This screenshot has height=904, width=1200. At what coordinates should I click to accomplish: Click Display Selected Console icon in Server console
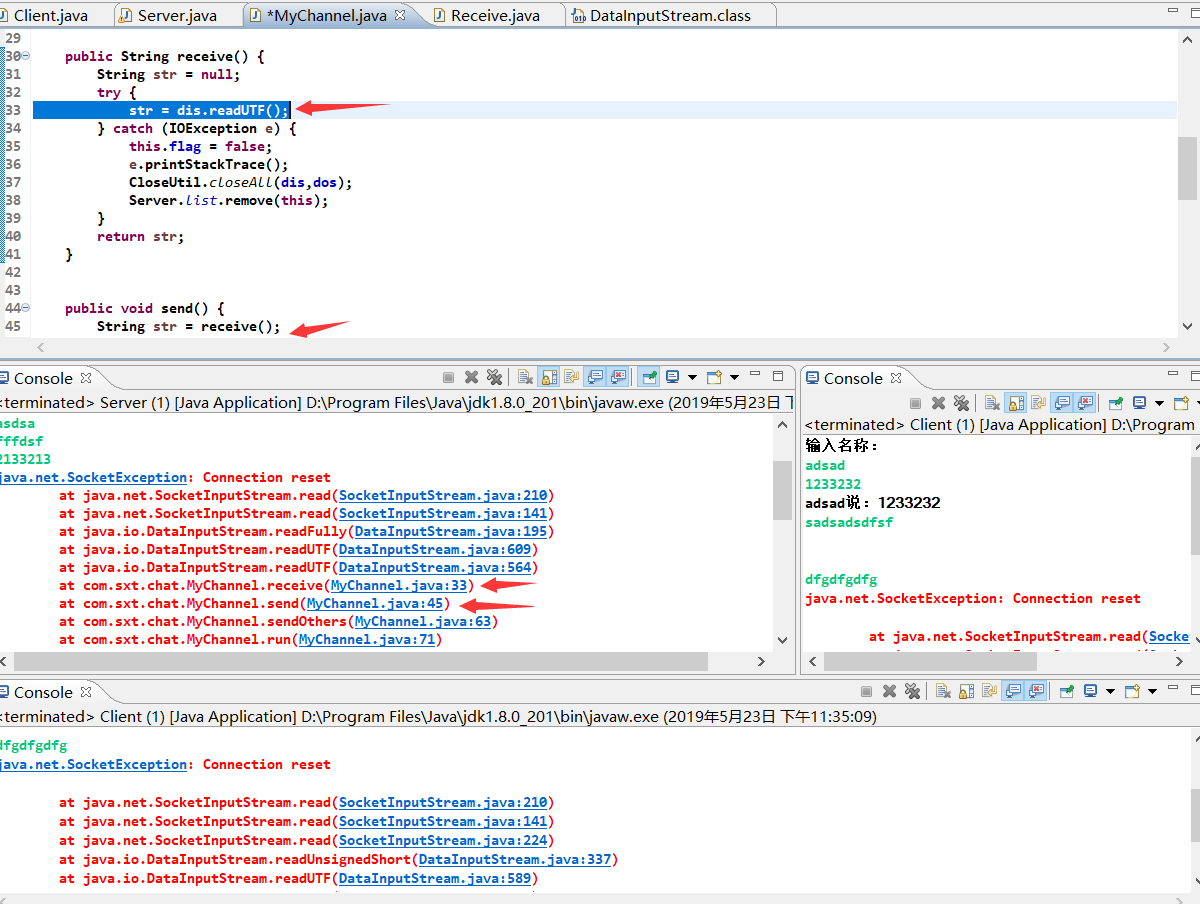click(x=673, y=377)
